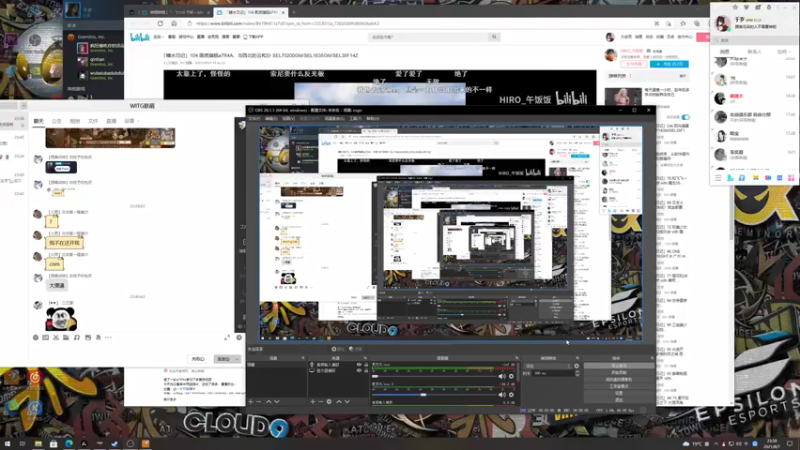800x450 pixels.
Task: Open the Windows Start menu
Action: [x=7, y=444]
